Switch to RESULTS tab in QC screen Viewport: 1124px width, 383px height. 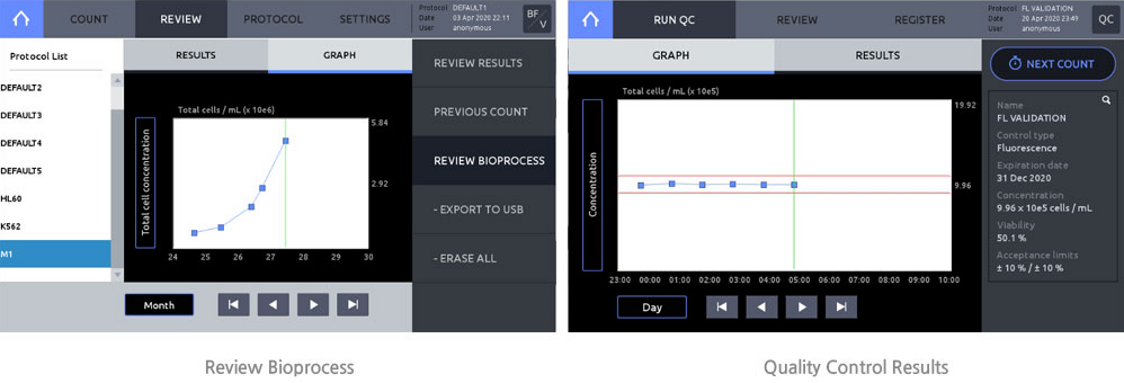pyautogui.click(x=877, y=56)
